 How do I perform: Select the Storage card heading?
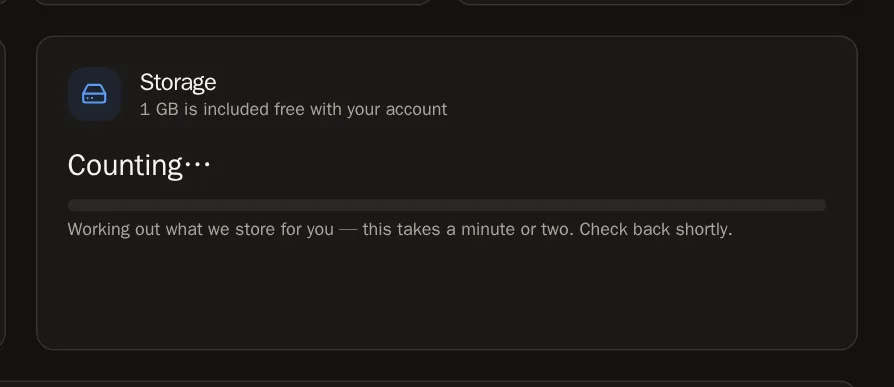178,83
